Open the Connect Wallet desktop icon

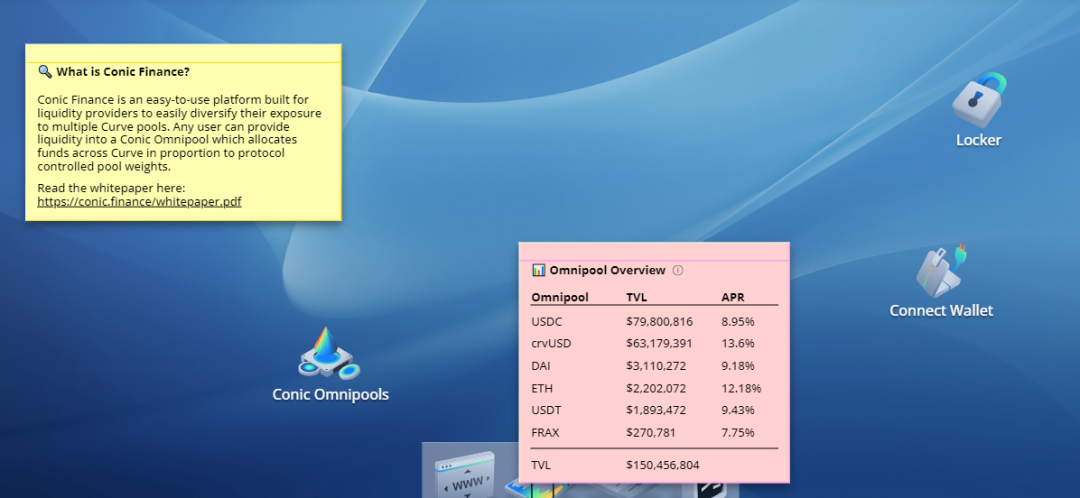pos(941,281)
